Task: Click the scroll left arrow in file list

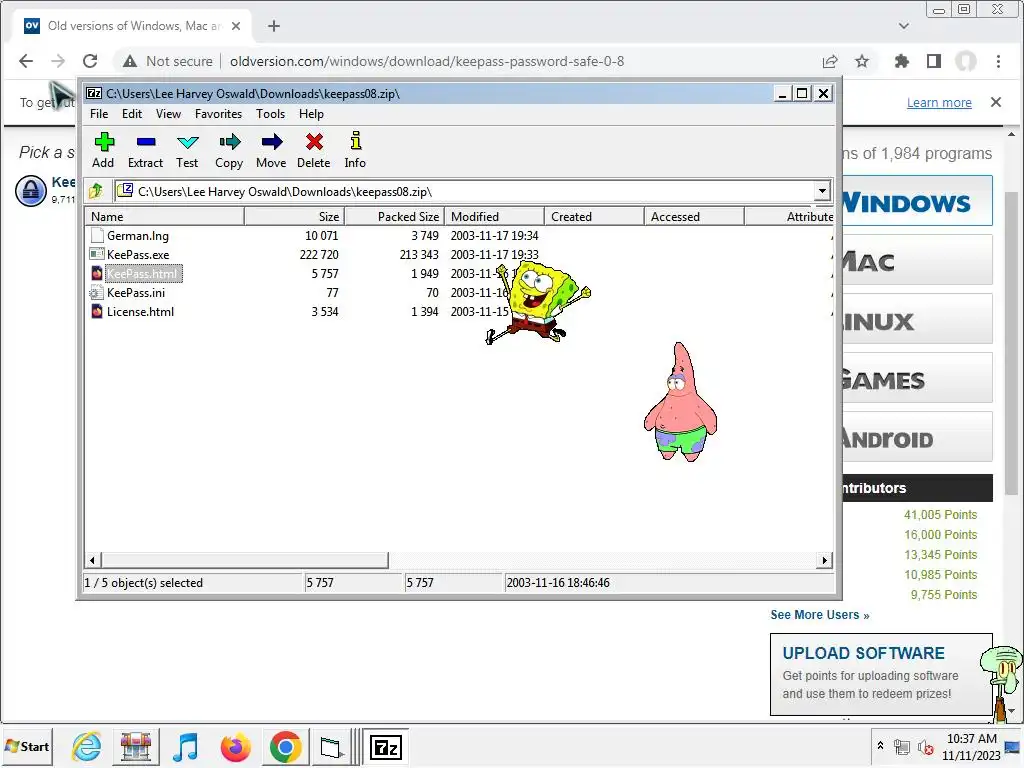Action: point(93,560)
